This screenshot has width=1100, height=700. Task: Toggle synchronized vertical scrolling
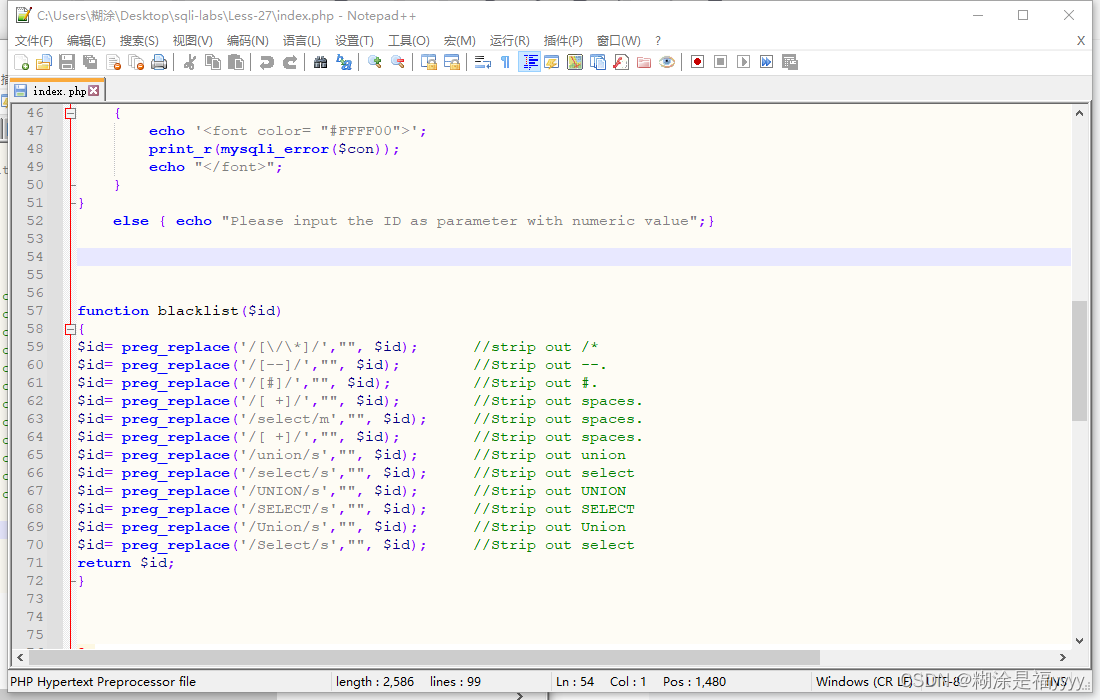click(x=429, y=62)
